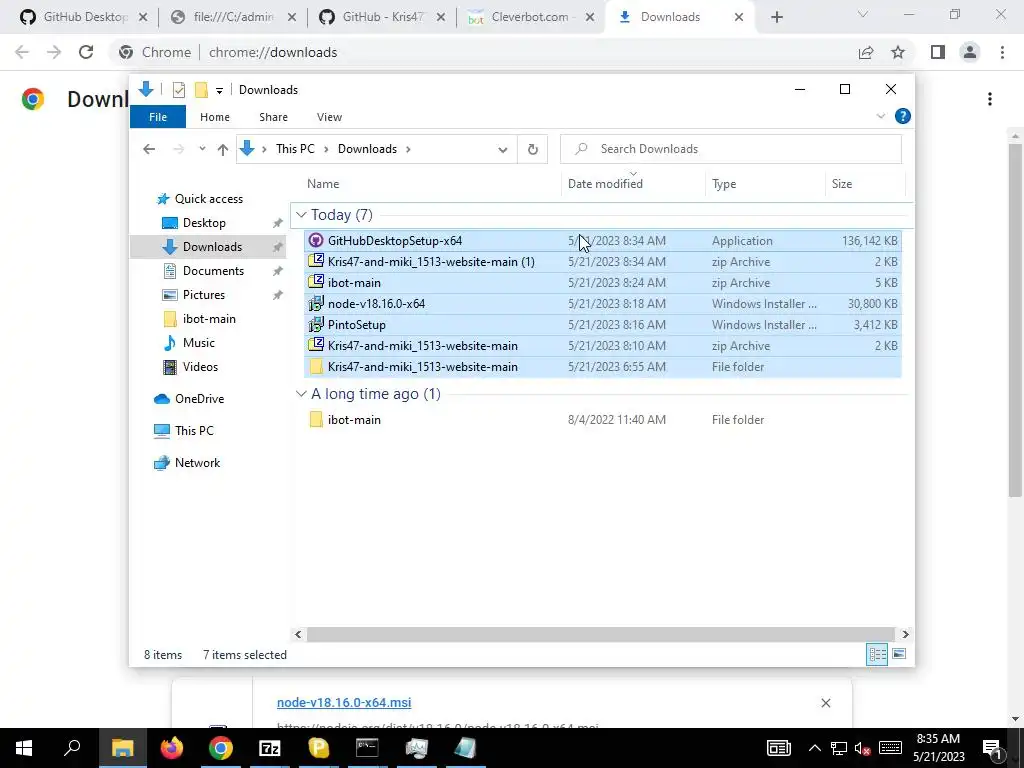Collapse the Today (7) group
Screen dimensions: 1024x768
pyautogui.click(x=301, y=215)
